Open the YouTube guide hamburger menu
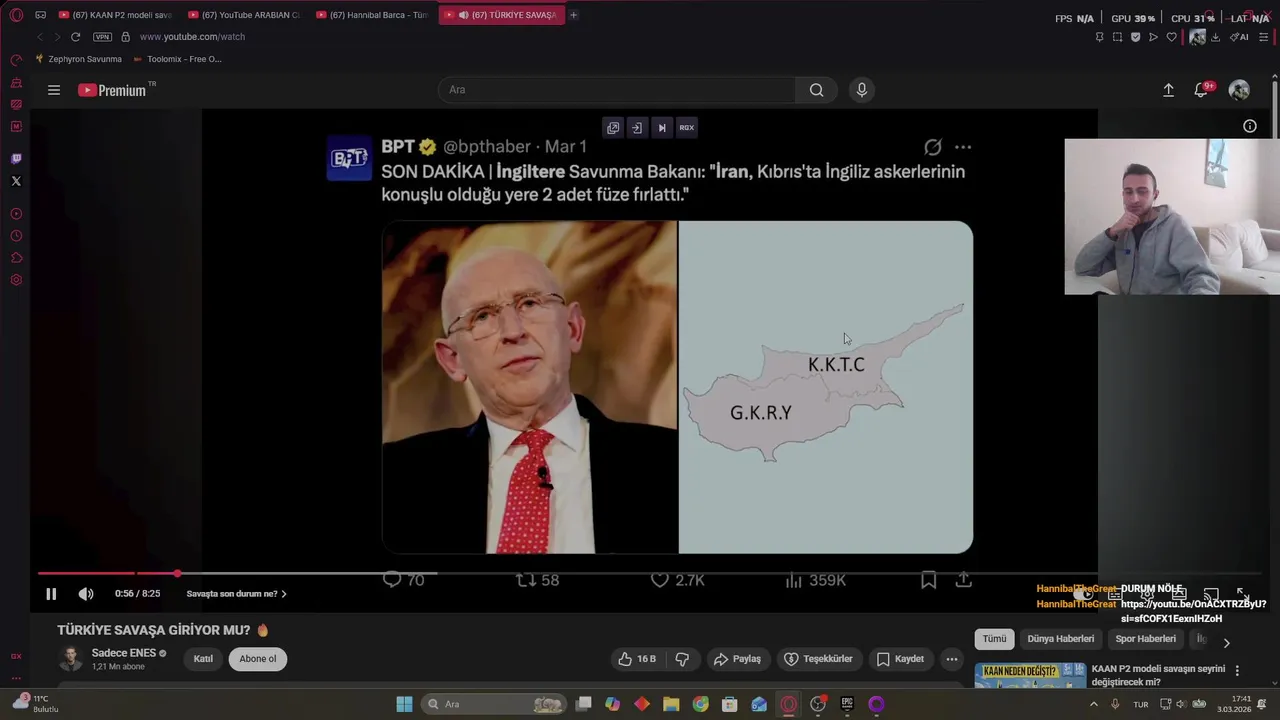The height and width of the screenshot is (720, 1280). pyautogui.click(x=54, y=90)
